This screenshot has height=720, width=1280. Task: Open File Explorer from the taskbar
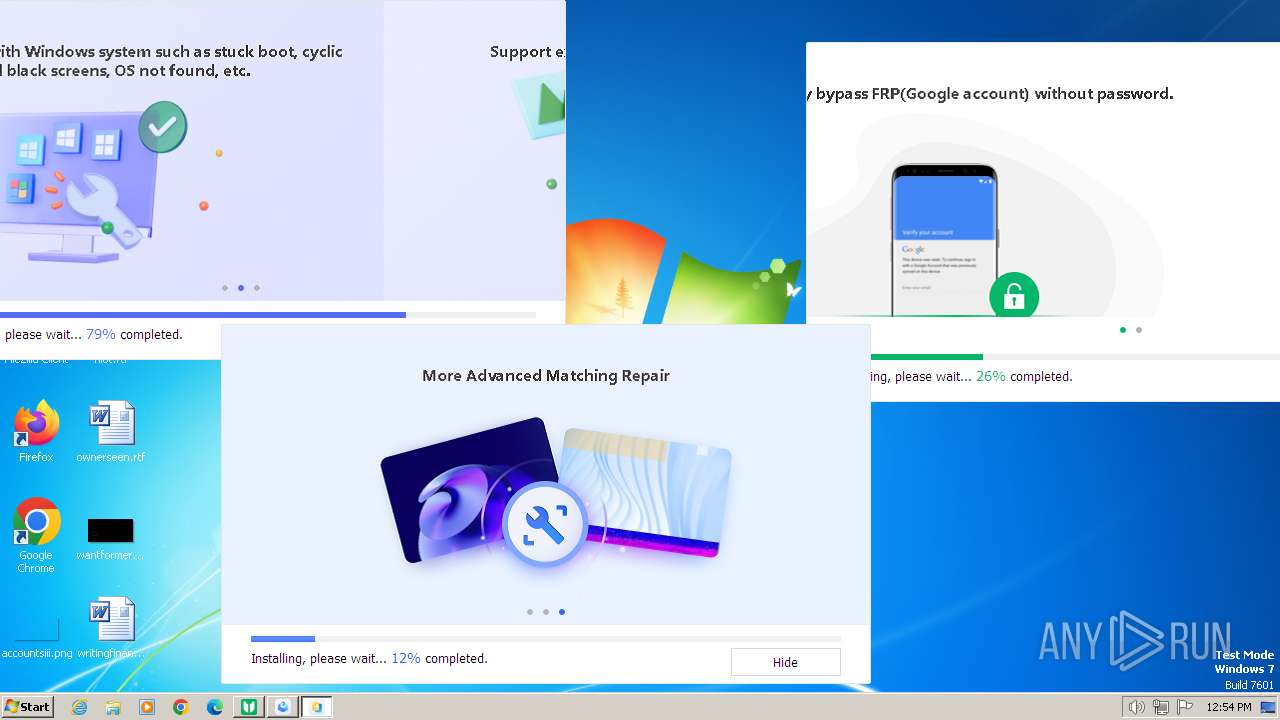point(113,707)
